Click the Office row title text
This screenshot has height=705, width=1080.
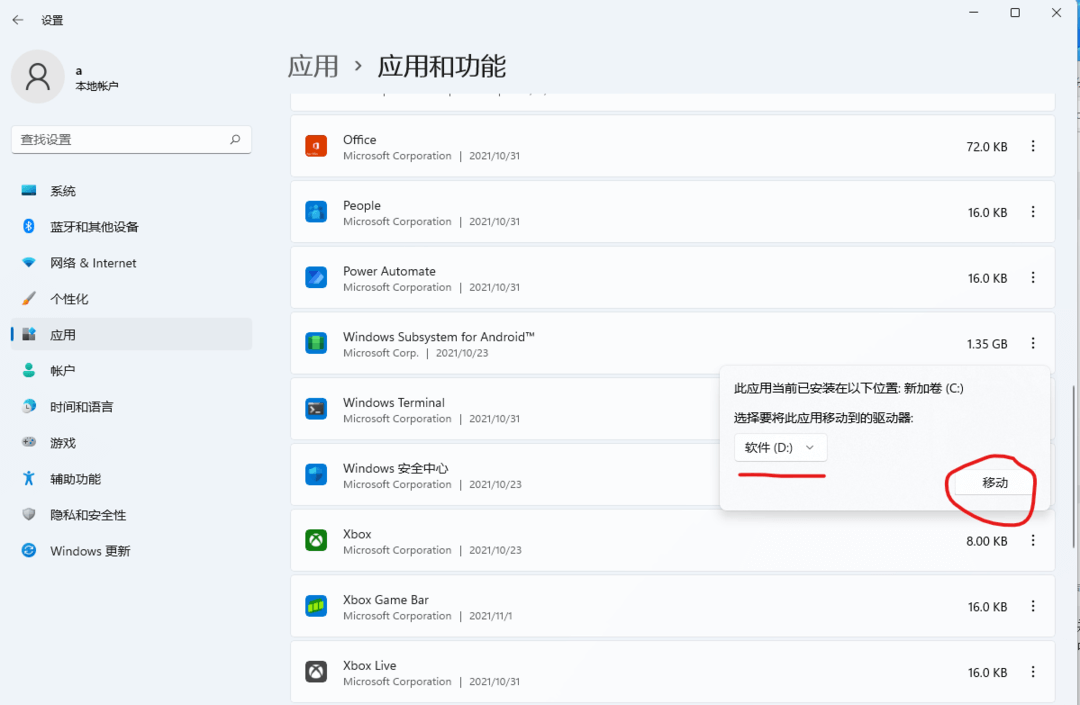[x=360, y=139]
